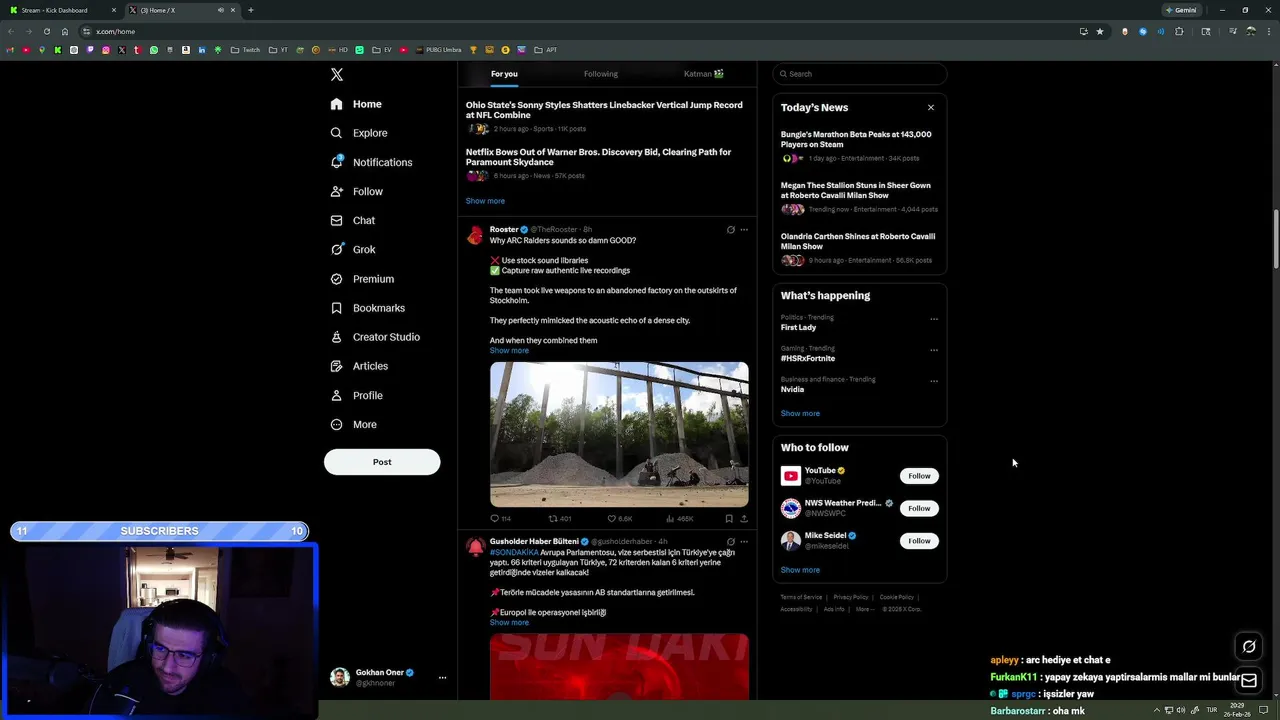
Task: Open options for #HSRxFortnite trend
Action: (934, 350)
